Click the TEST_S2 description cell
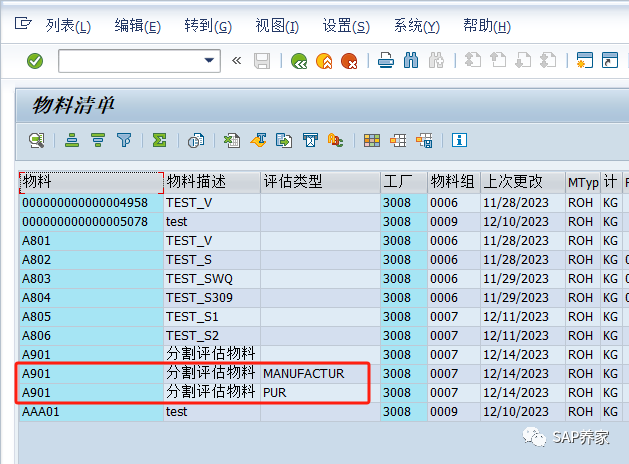Screen dimensions: 629x464 point(212,336)
